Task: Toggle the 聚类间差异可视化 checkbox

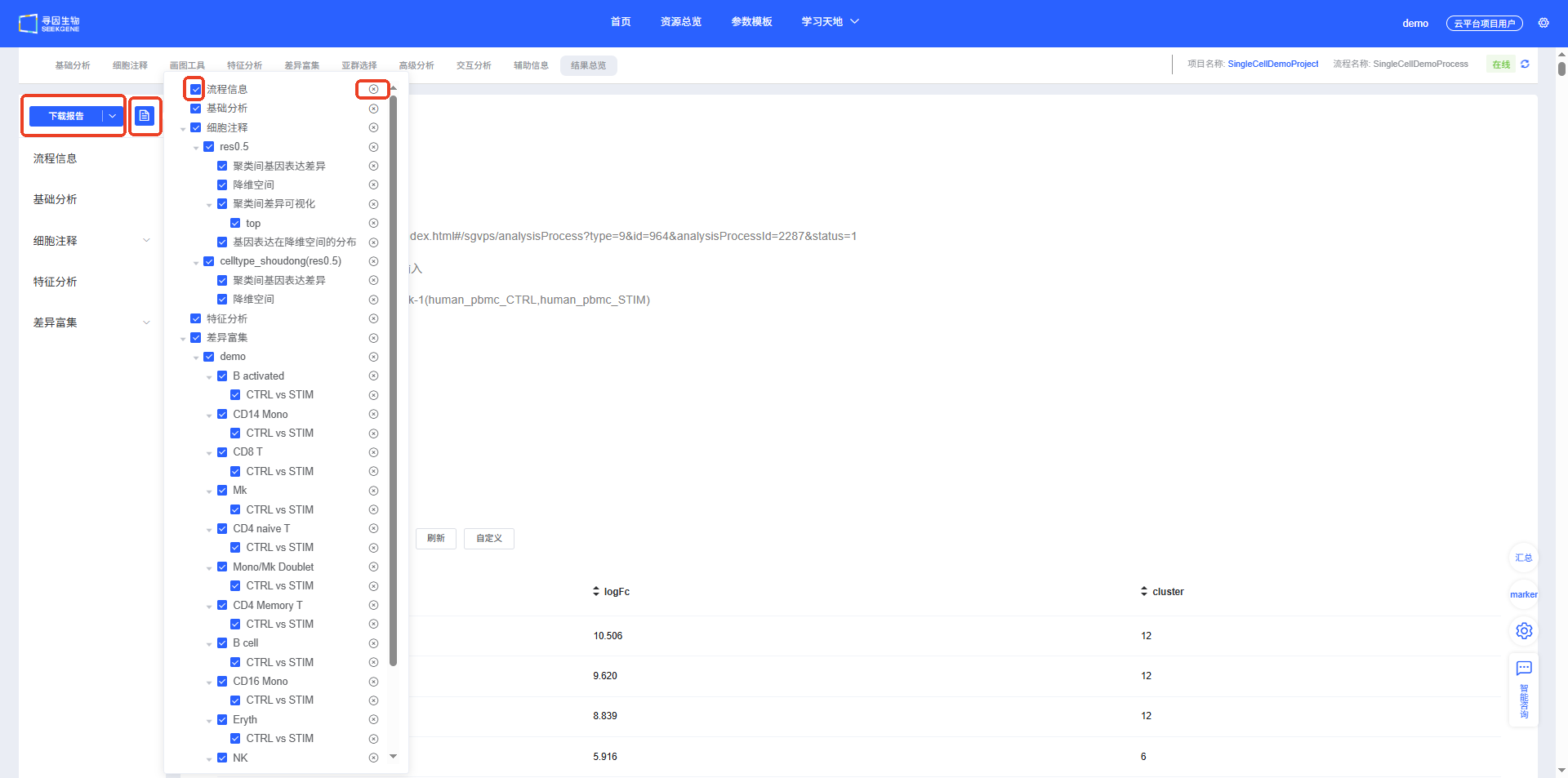Action: (x=222, y=204)
